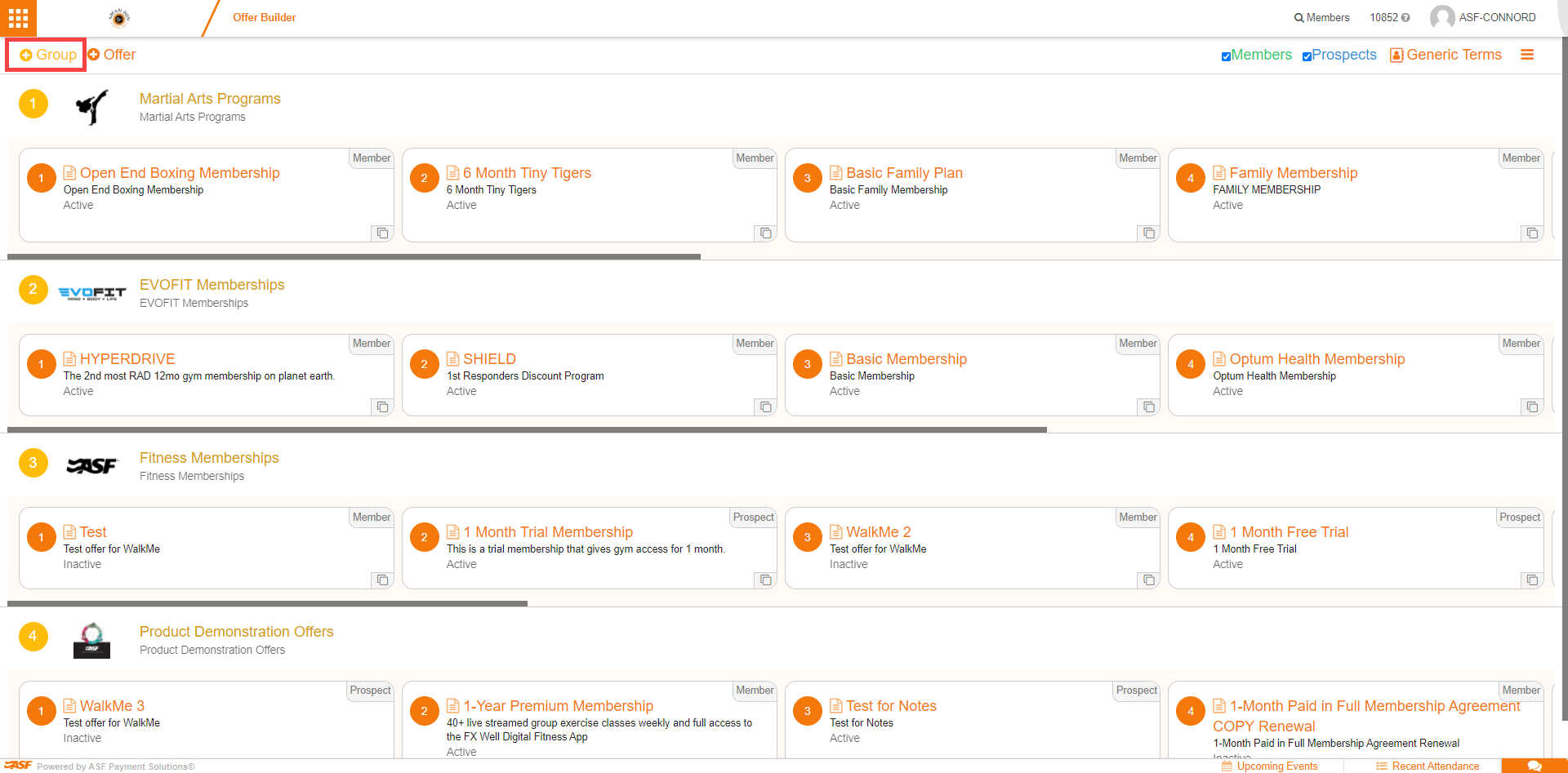Click the number 1 badge on Martial Arts
The image size is (1568, 773).
33,104
